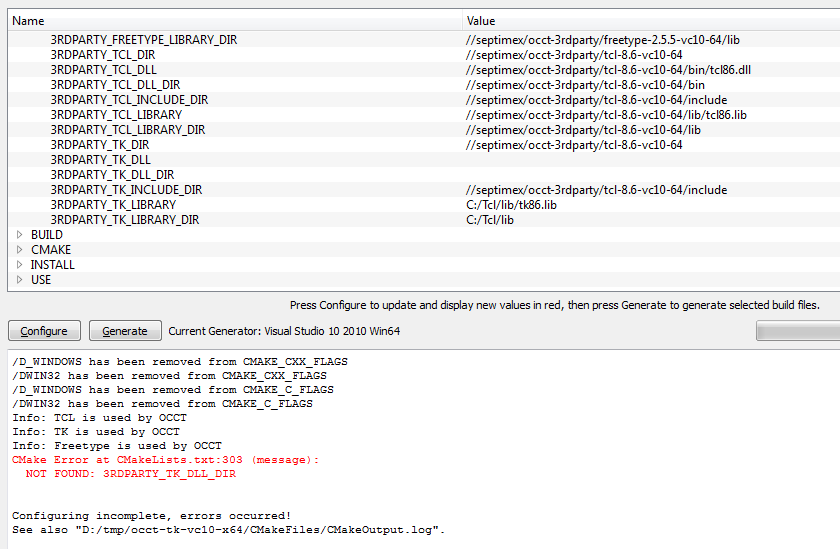Expand the BUILD group

point(18,235)
